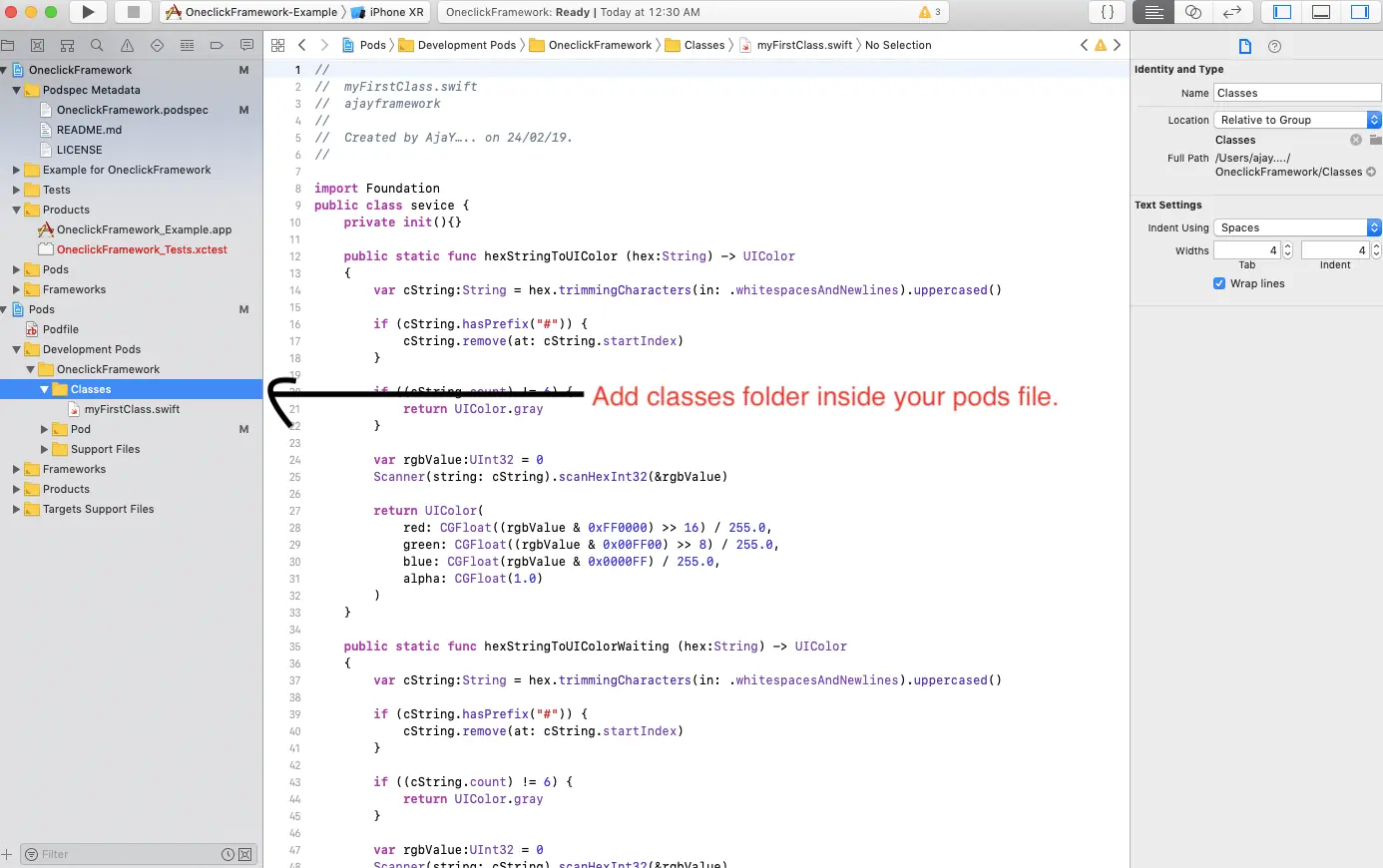Filter by recently modified files

pos(228,854)
